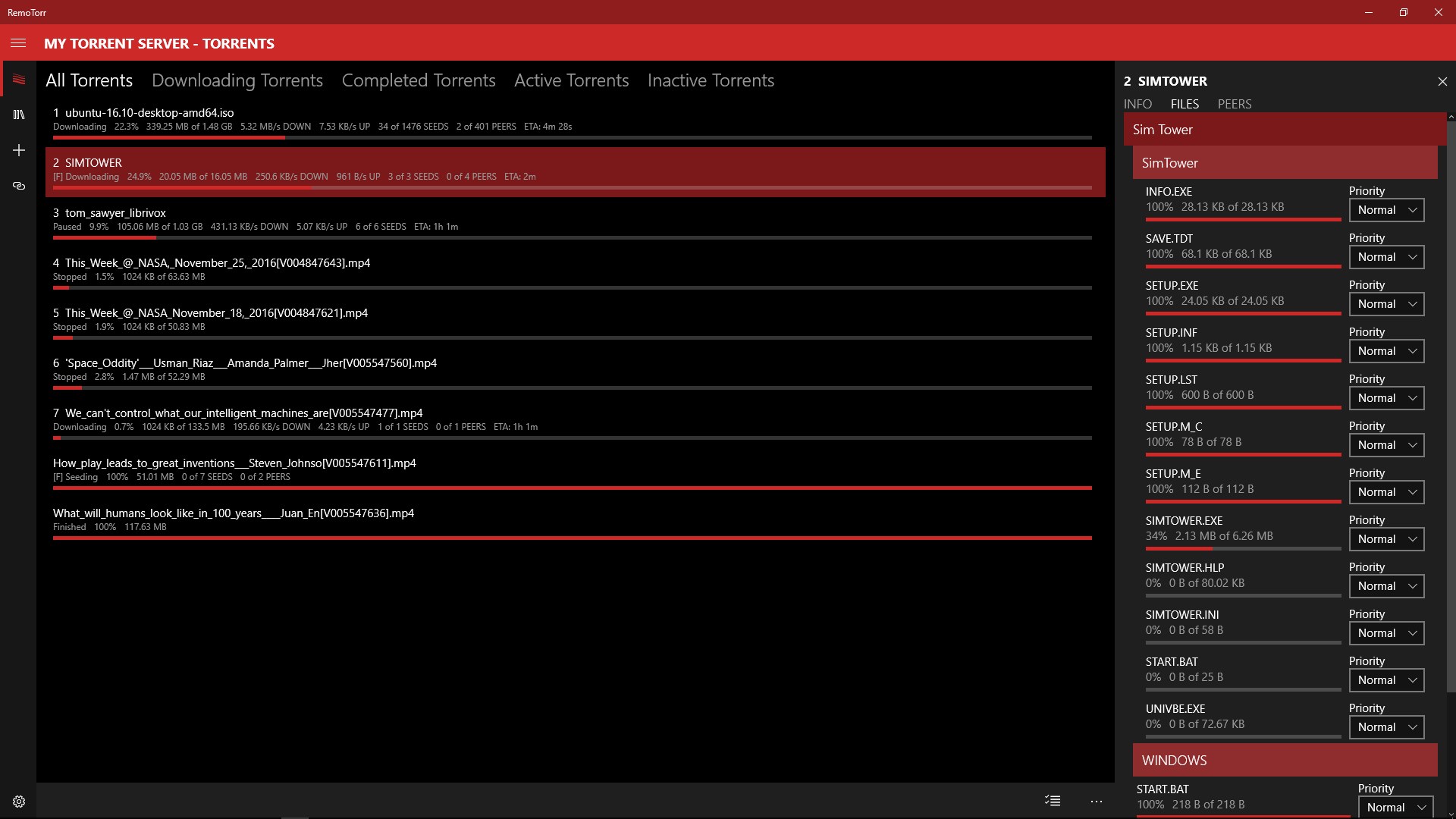Image resolution: width=1456 pixels, height=819 pixels.
Task: Click the torrents list sidebar icon
Action: coord(19,80)
